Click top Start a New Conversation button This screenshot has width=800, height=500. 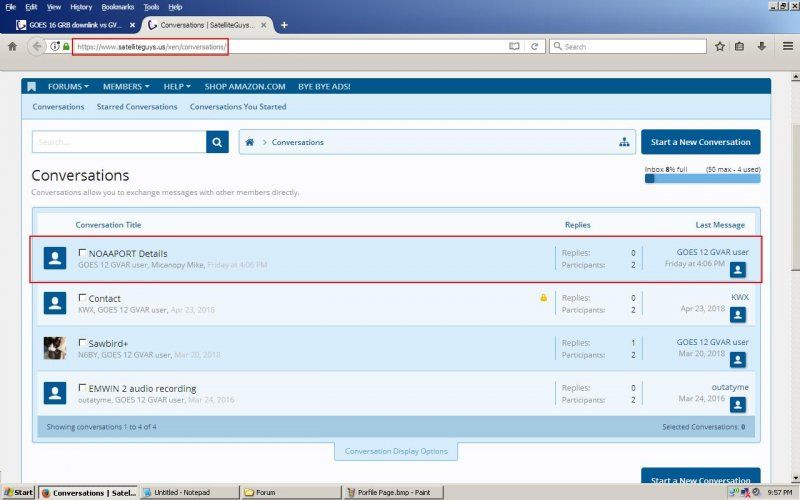tap(701, 142)
